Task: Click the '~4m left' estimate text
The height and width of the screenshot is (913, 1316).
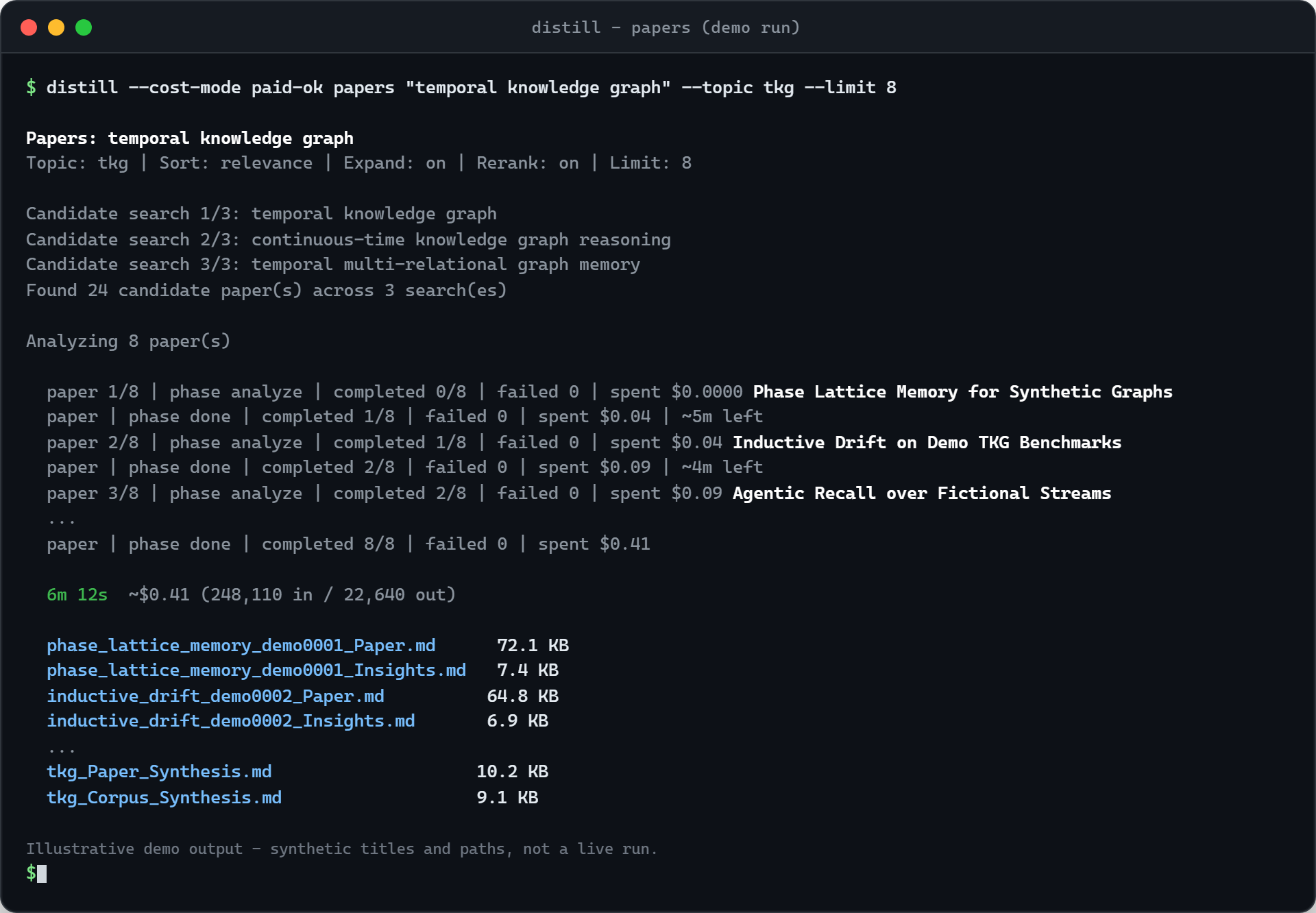Action: point(722,467)
